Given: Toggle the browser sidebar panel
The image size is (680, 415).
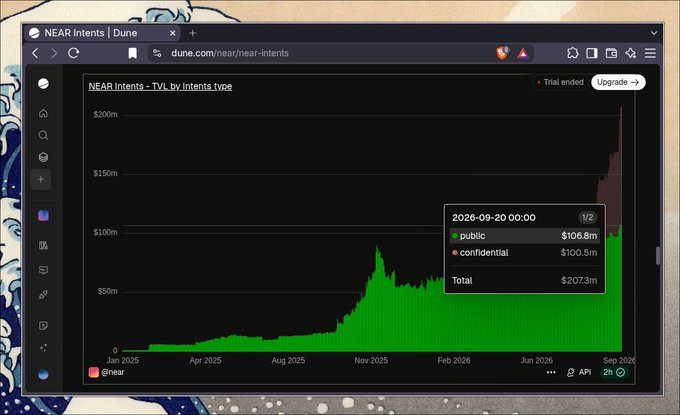Looking at the screenshot, I should tap(592, 53).
